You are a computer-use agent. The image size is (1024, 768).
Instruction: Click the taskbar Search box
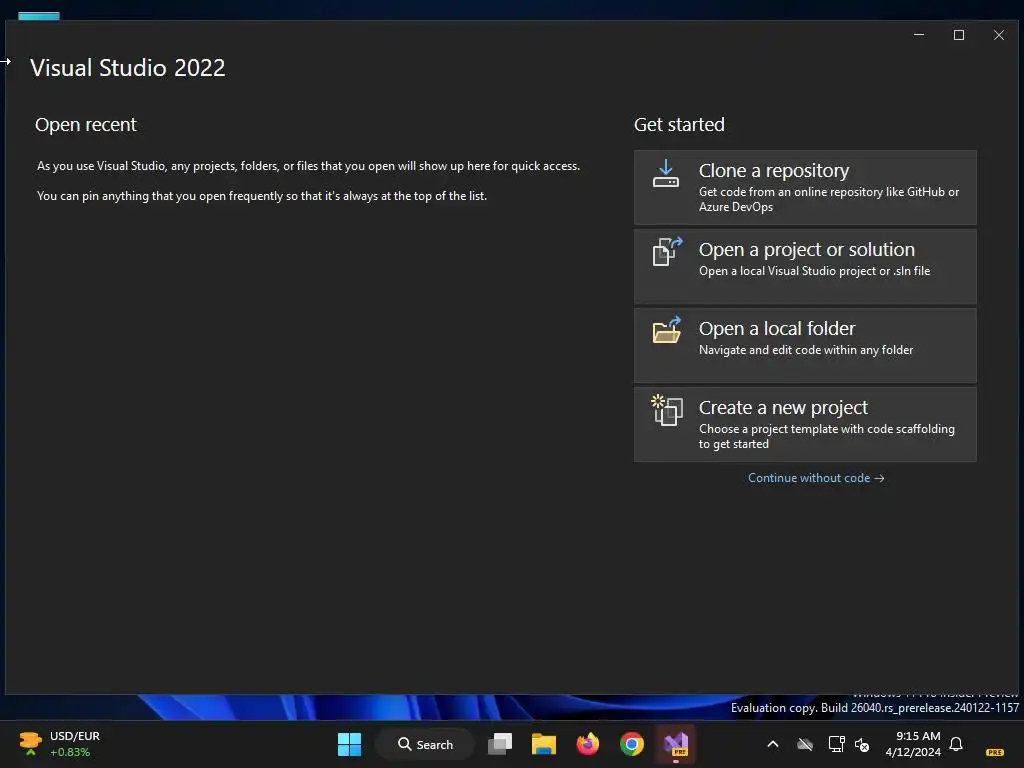[425, 744]
